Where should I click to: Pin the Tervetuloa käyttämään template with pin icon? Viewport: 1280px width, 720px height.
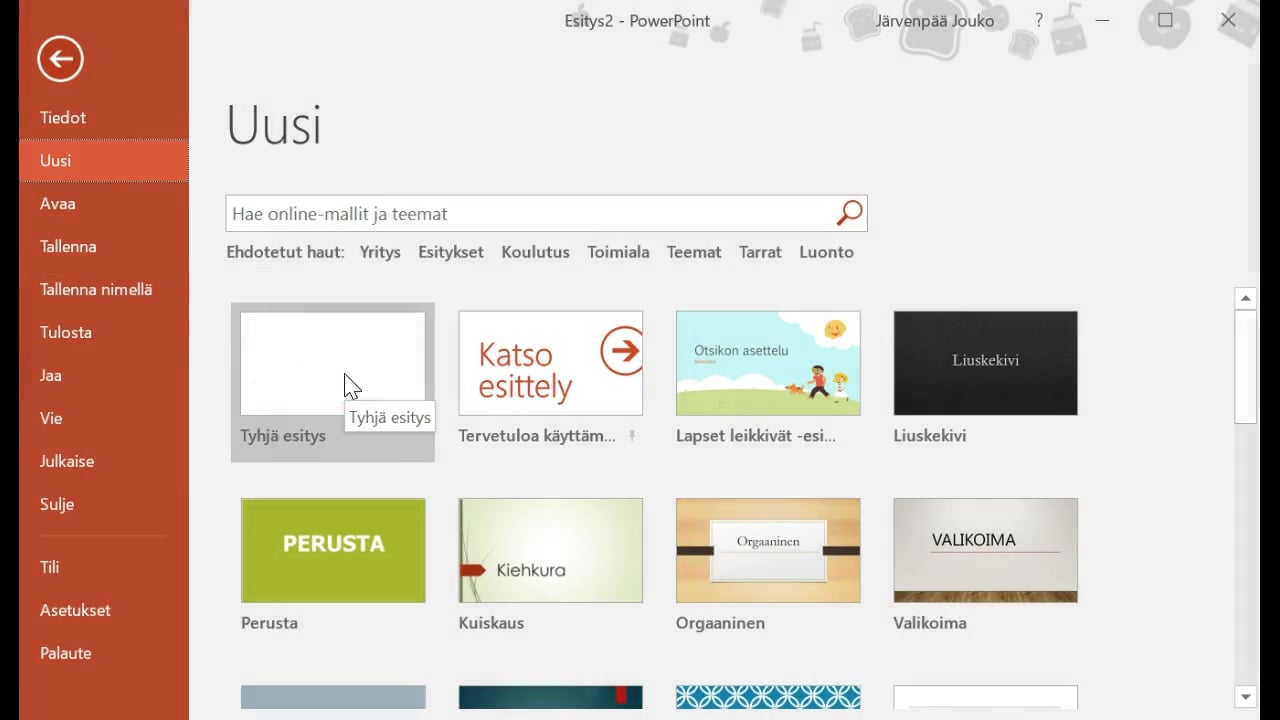click(631, 436)
